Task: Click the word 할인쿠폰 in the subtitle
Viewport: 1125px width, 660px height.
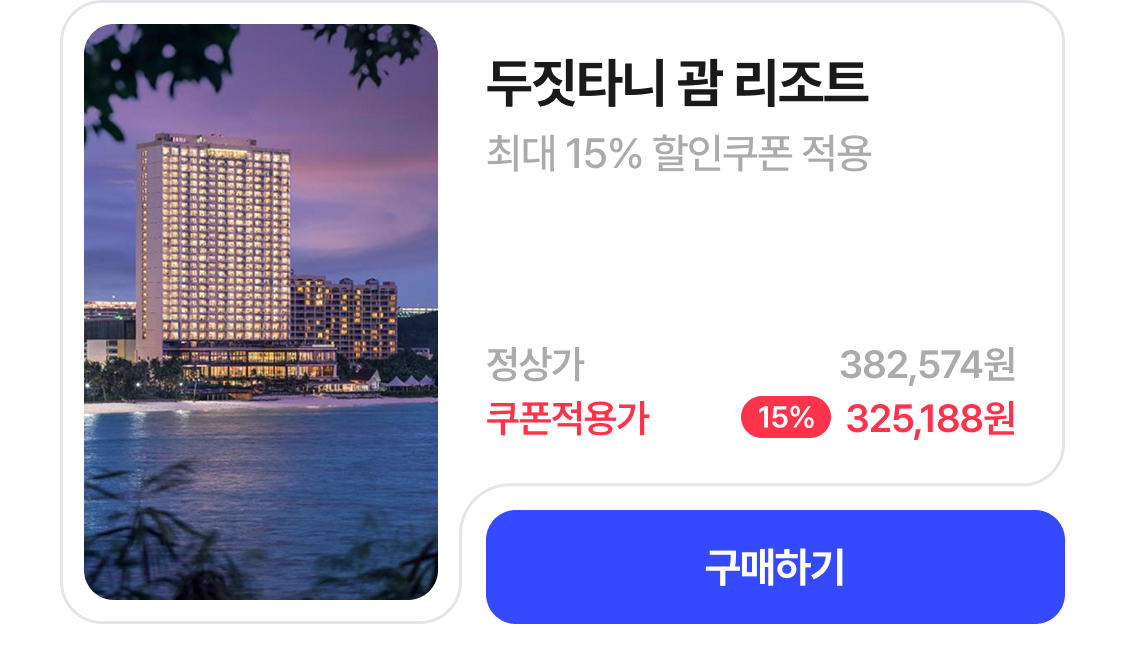Action: (723, 153)
